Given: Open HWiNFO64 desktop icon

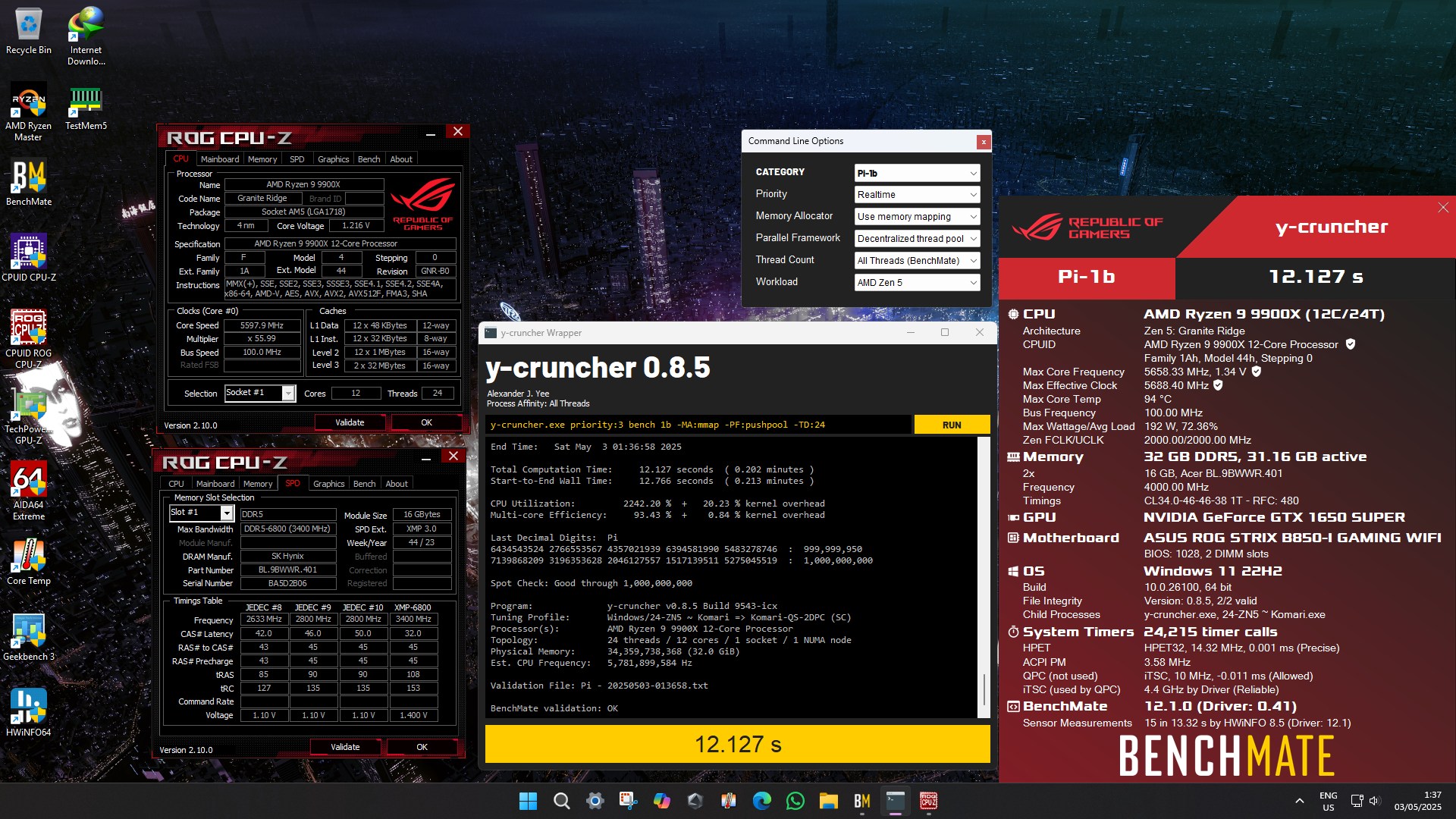Looking at the screenshot, I should (x=29, y=713).
